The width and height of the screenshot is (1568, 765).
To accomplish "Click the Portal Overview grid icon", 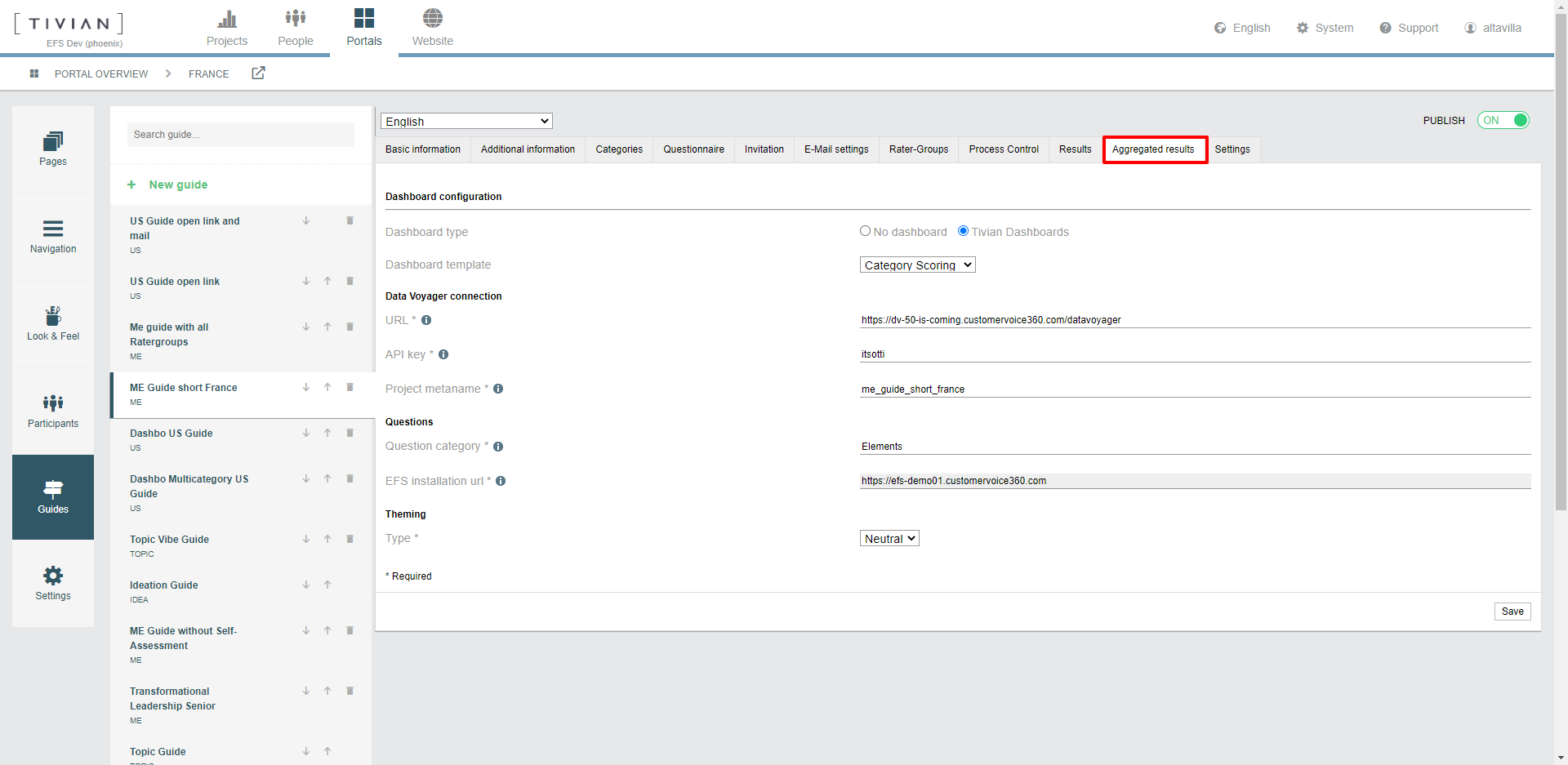I will click(x=34, y=73).
